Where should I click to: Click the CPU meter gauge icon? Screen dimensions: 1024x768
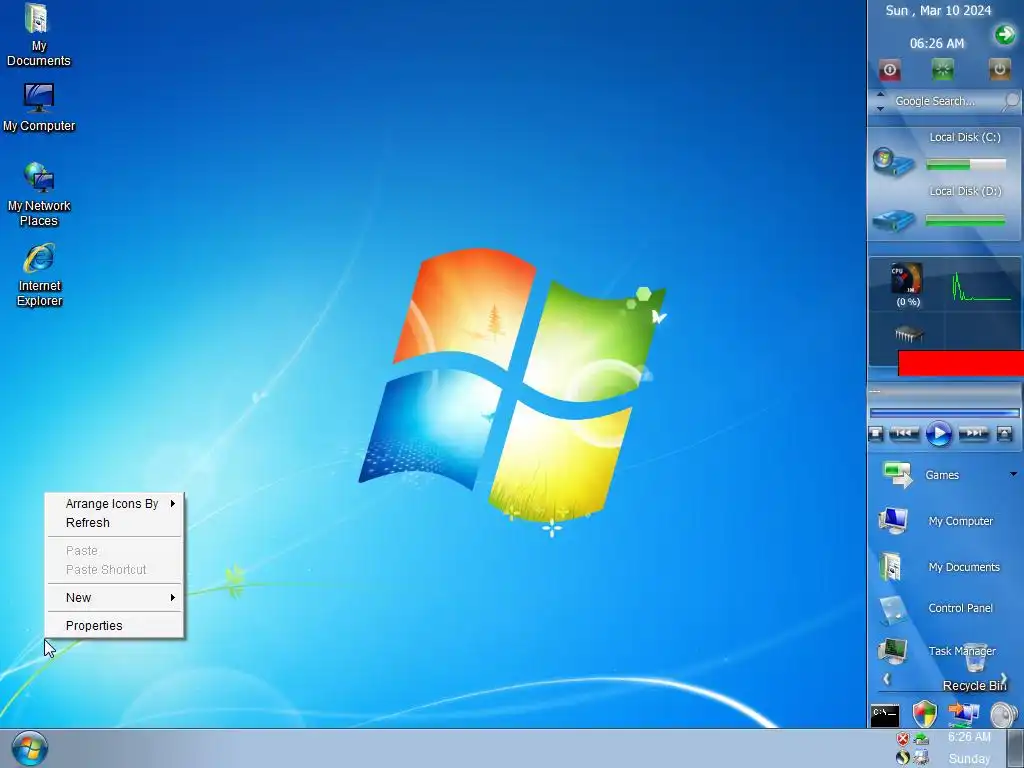pyautogui.click(x=906, y=278)
